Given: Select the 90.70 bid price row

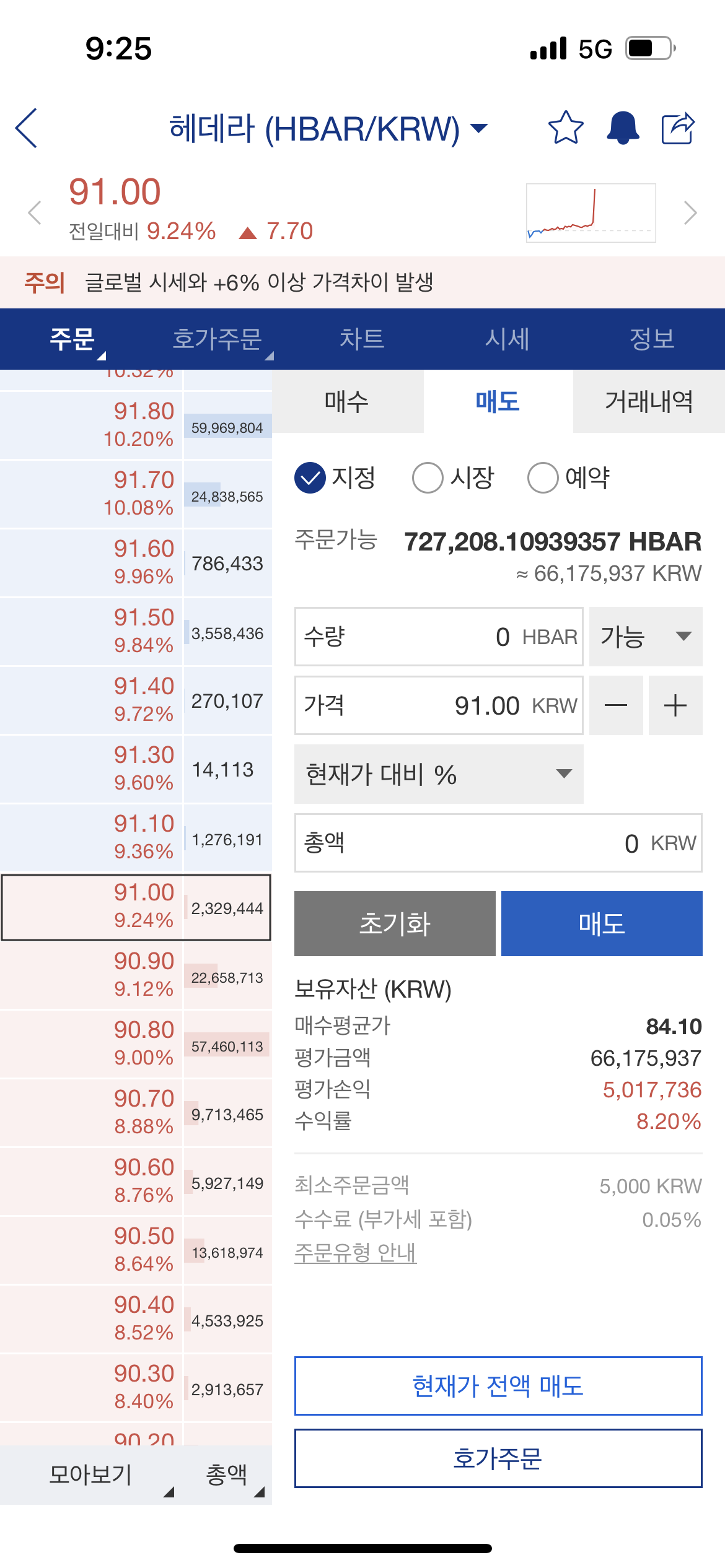Looking at the screenshot, I should coord(136,1113).
